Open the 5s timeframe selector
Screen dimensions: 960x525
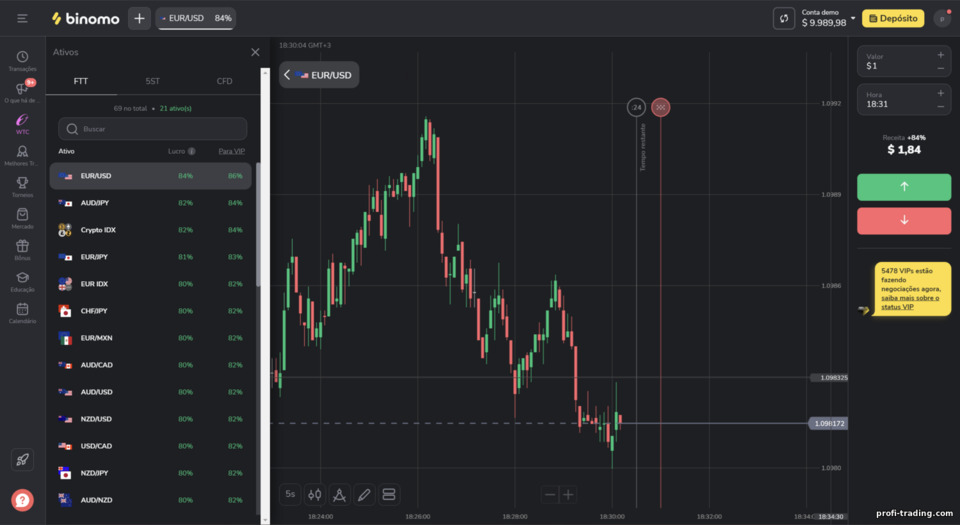[290, 494]
